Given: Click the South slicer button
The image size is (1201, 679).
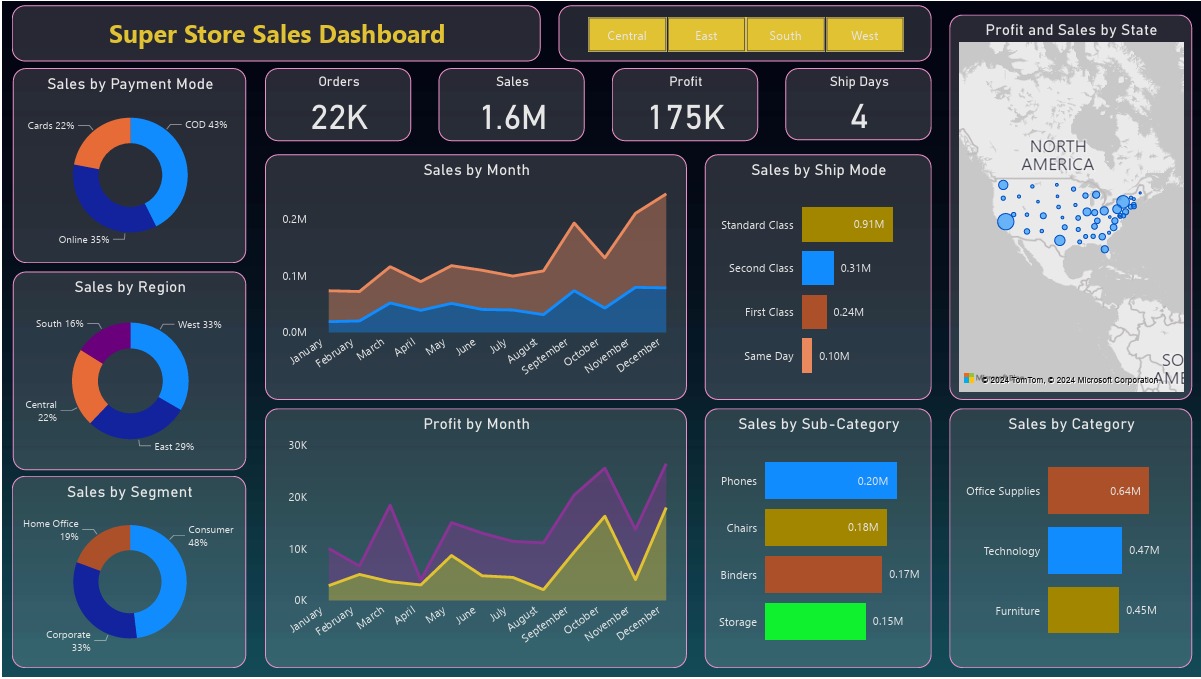Looking at the screenshot, I should [785, 35].
